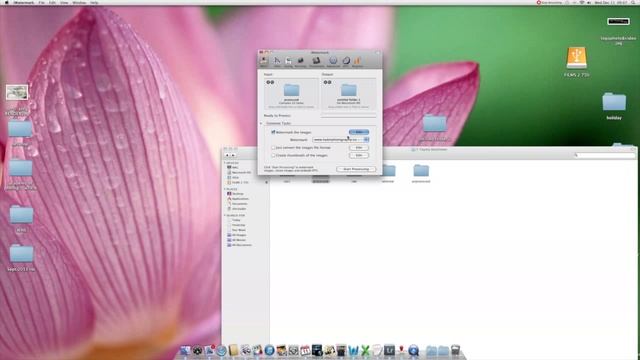
Task: Open Finder from the Dock
Action: (185, 351)
